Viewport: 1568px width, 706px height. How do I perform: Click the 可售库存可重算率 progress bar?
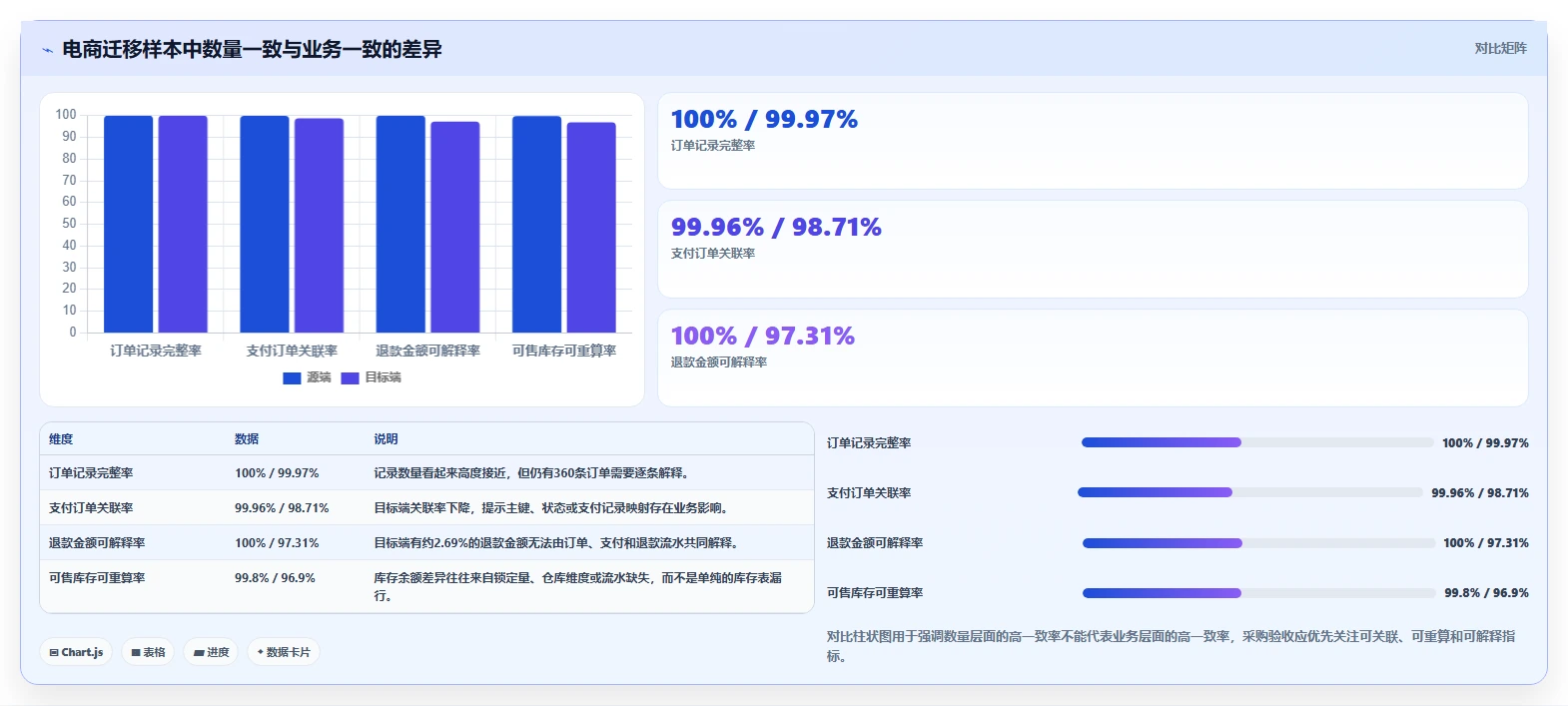pos(1259,593)
